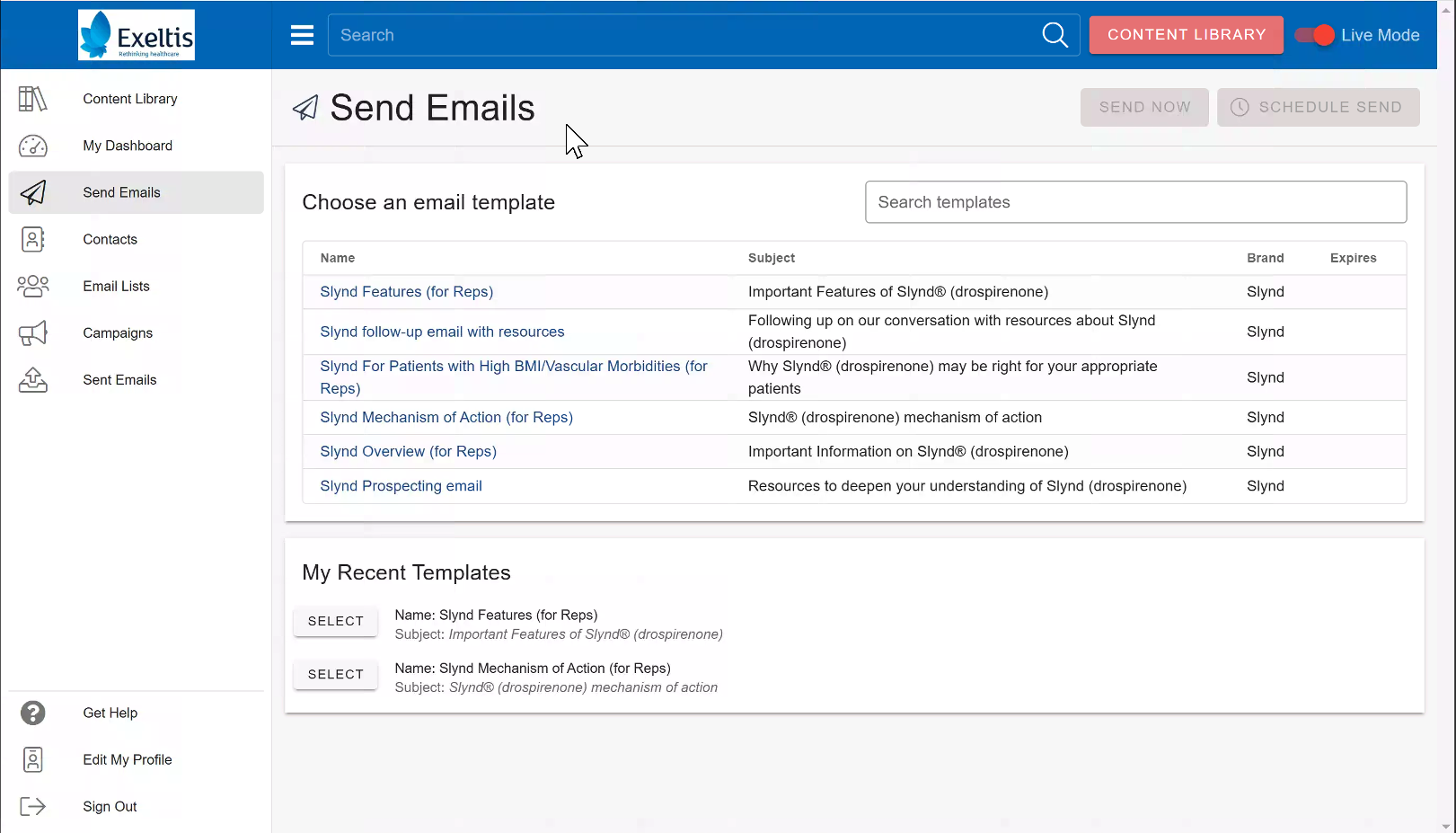Viewport: 1456px width, 833px height.
Task: Open Slynd Prospecting email template
Action: coord(401,486)
